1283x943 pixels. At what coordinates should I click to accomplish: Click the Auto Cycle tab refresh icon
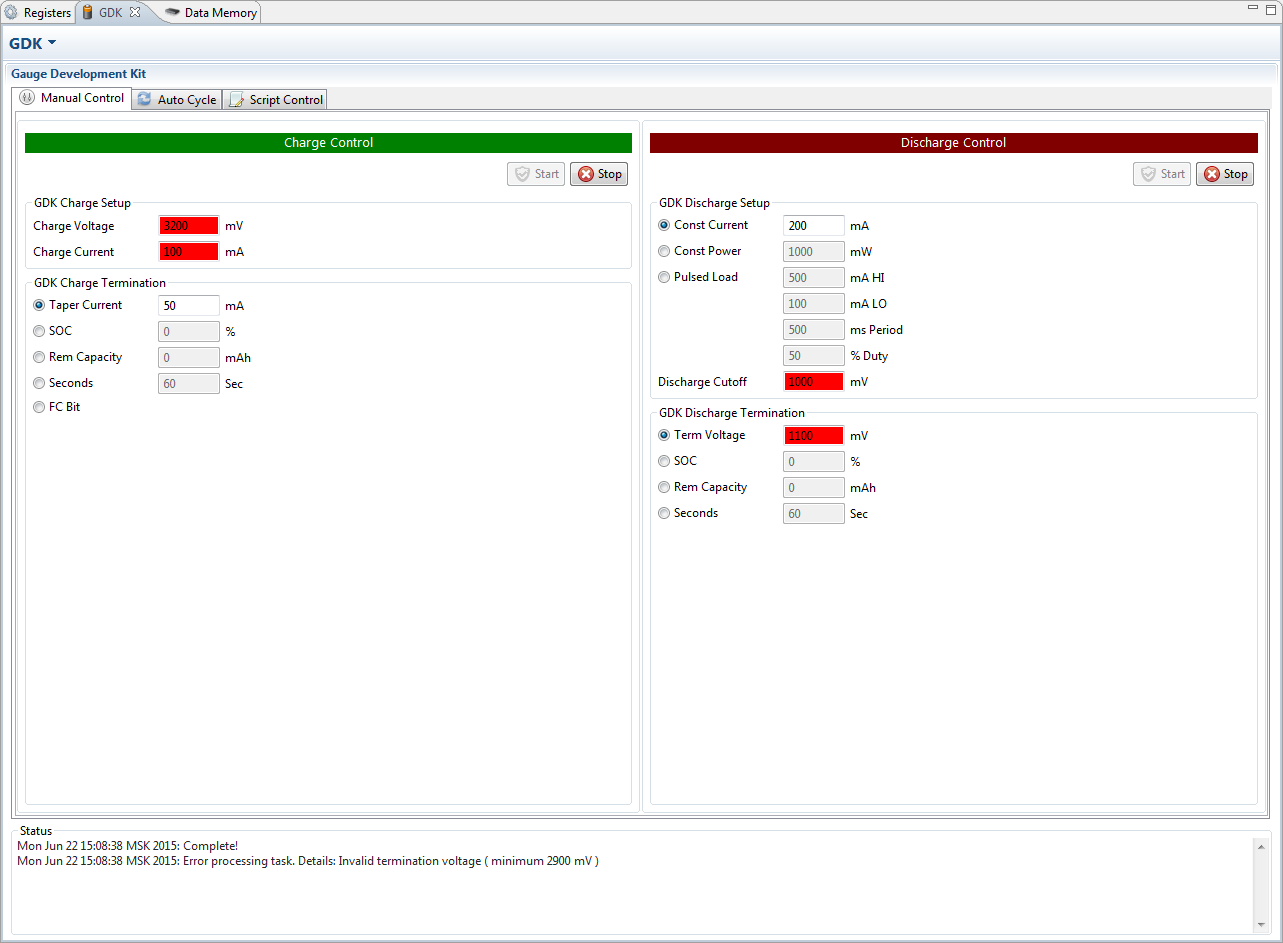coord(145,99)
